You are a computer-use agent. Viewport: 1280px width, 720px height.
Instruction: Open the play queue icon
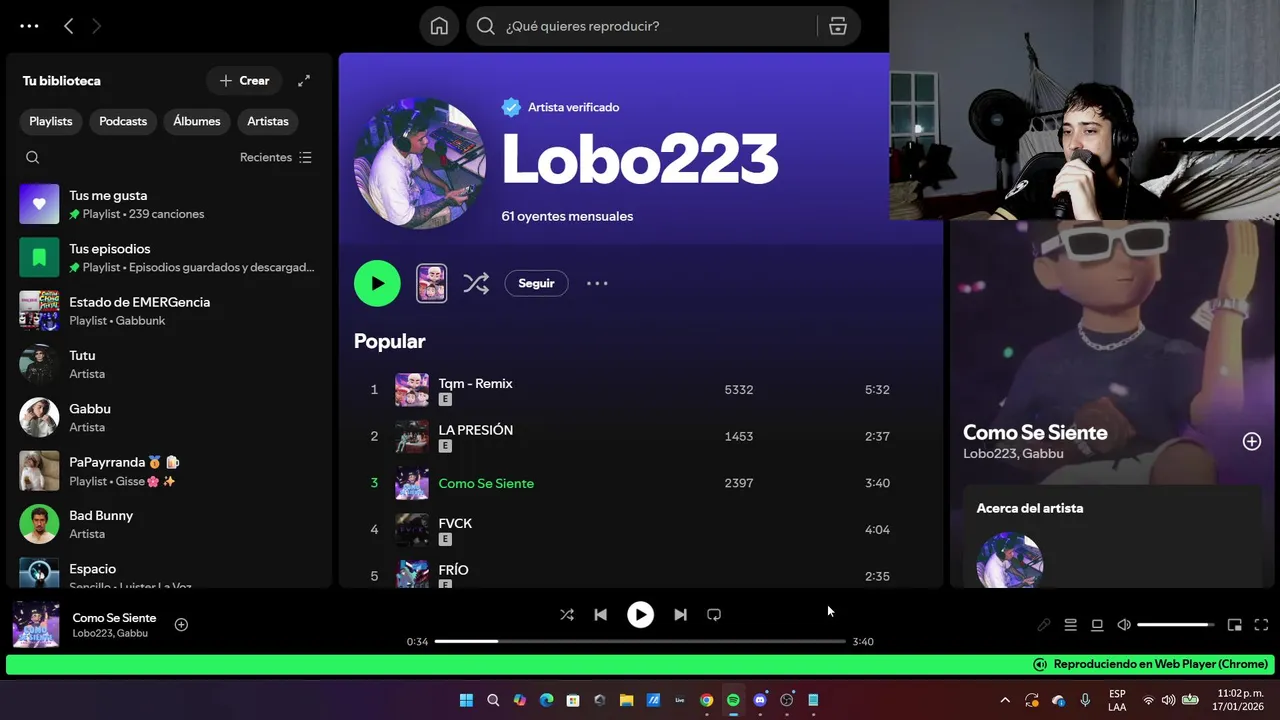tap(1070, 625)
